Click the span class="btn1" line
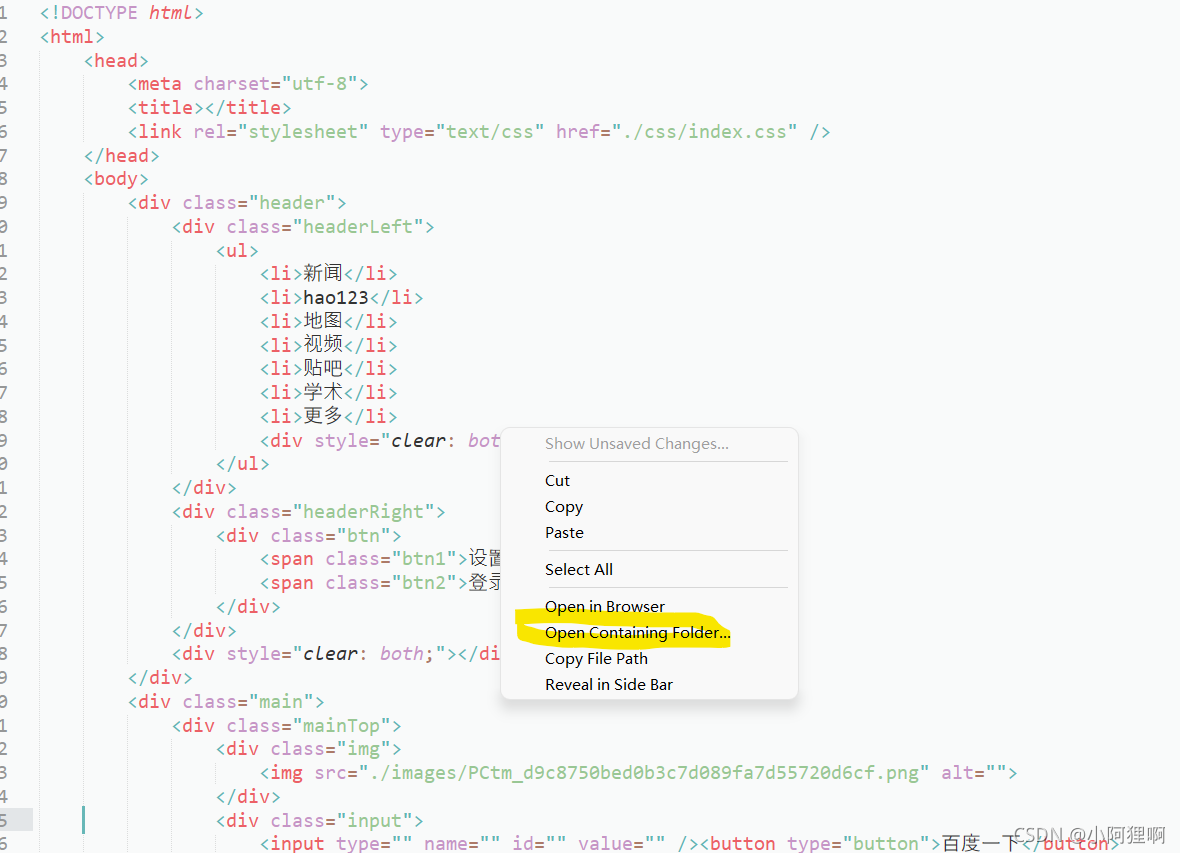Viewport: 1180px width, 853px height. (x=380, y=559)
